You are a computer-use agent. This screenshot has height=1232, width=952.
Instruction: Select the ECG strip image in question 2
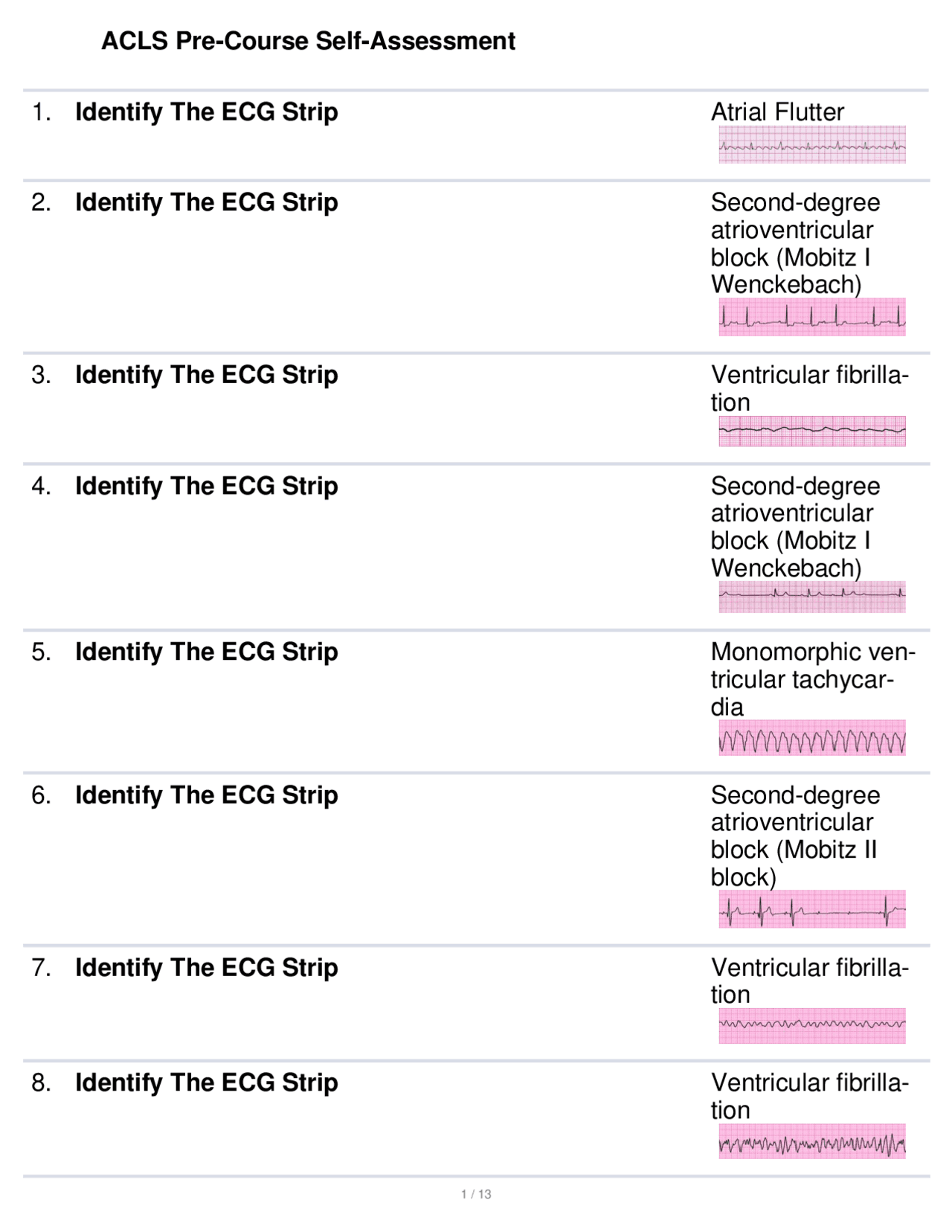811,317
